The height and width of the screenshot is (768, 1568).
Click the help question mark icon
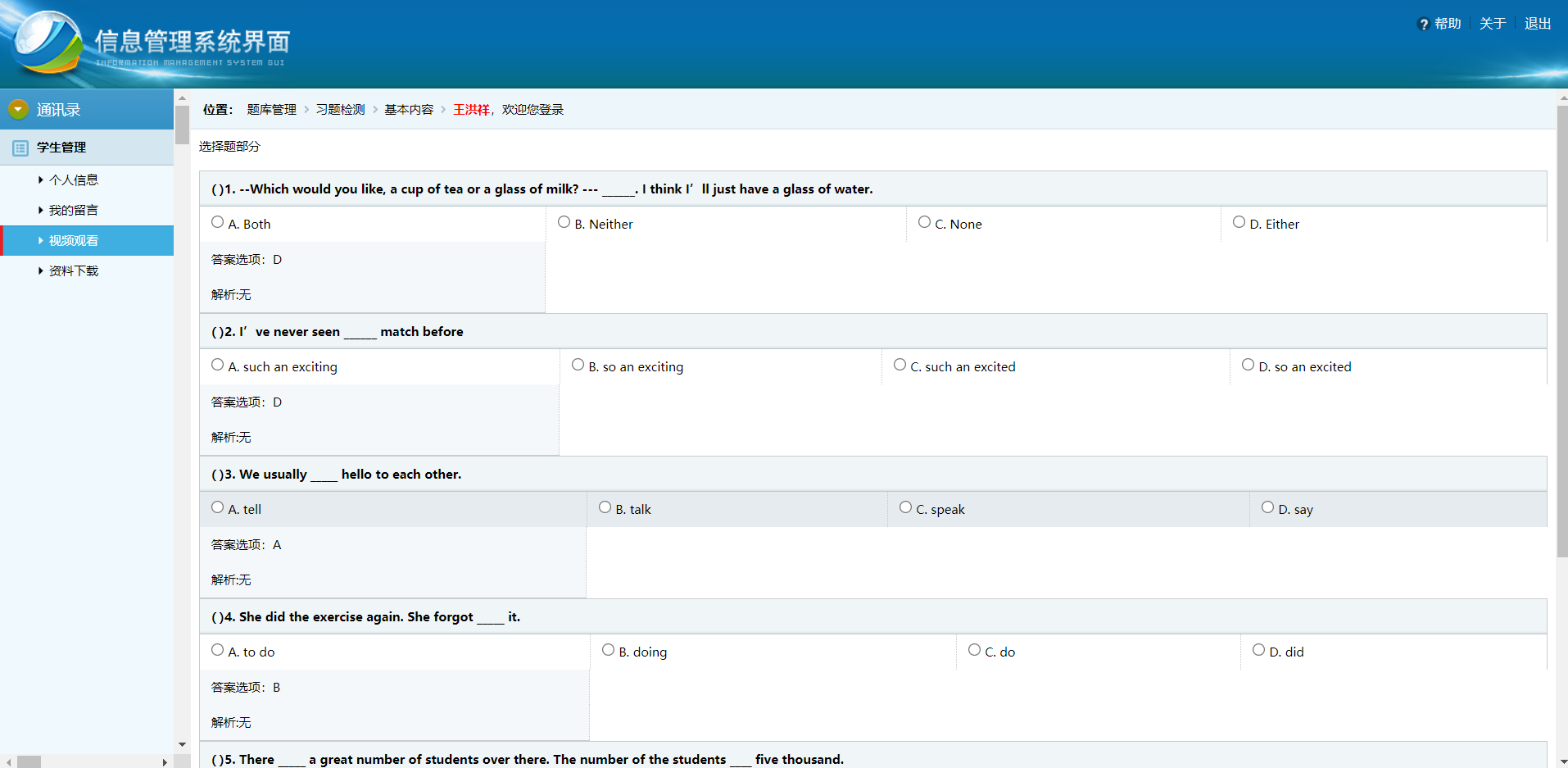pyautogui.click(x=1423, y=25)
